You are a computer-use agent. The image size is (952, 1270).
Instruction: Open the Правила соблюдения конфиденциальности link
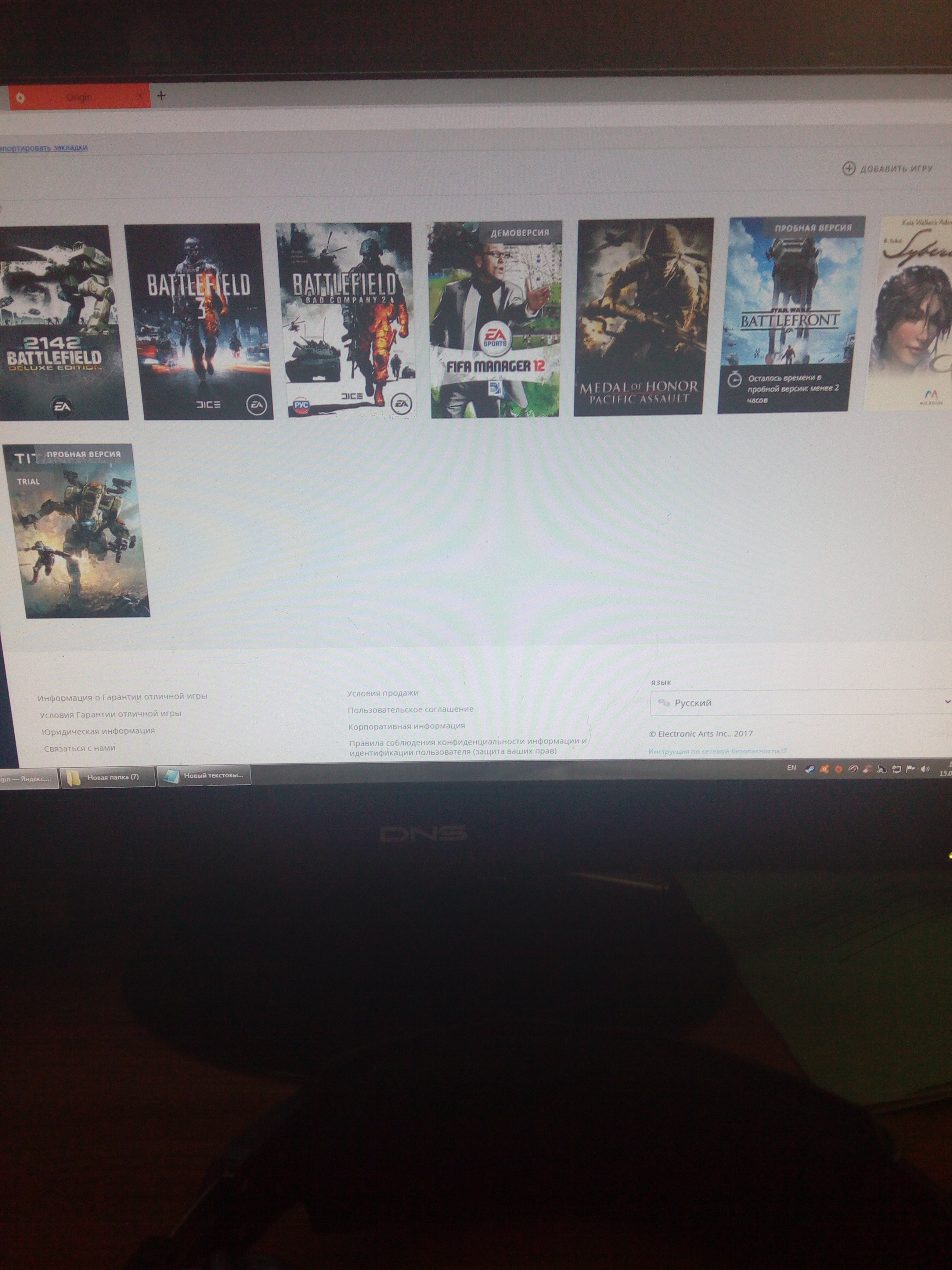tap(468, 746)
